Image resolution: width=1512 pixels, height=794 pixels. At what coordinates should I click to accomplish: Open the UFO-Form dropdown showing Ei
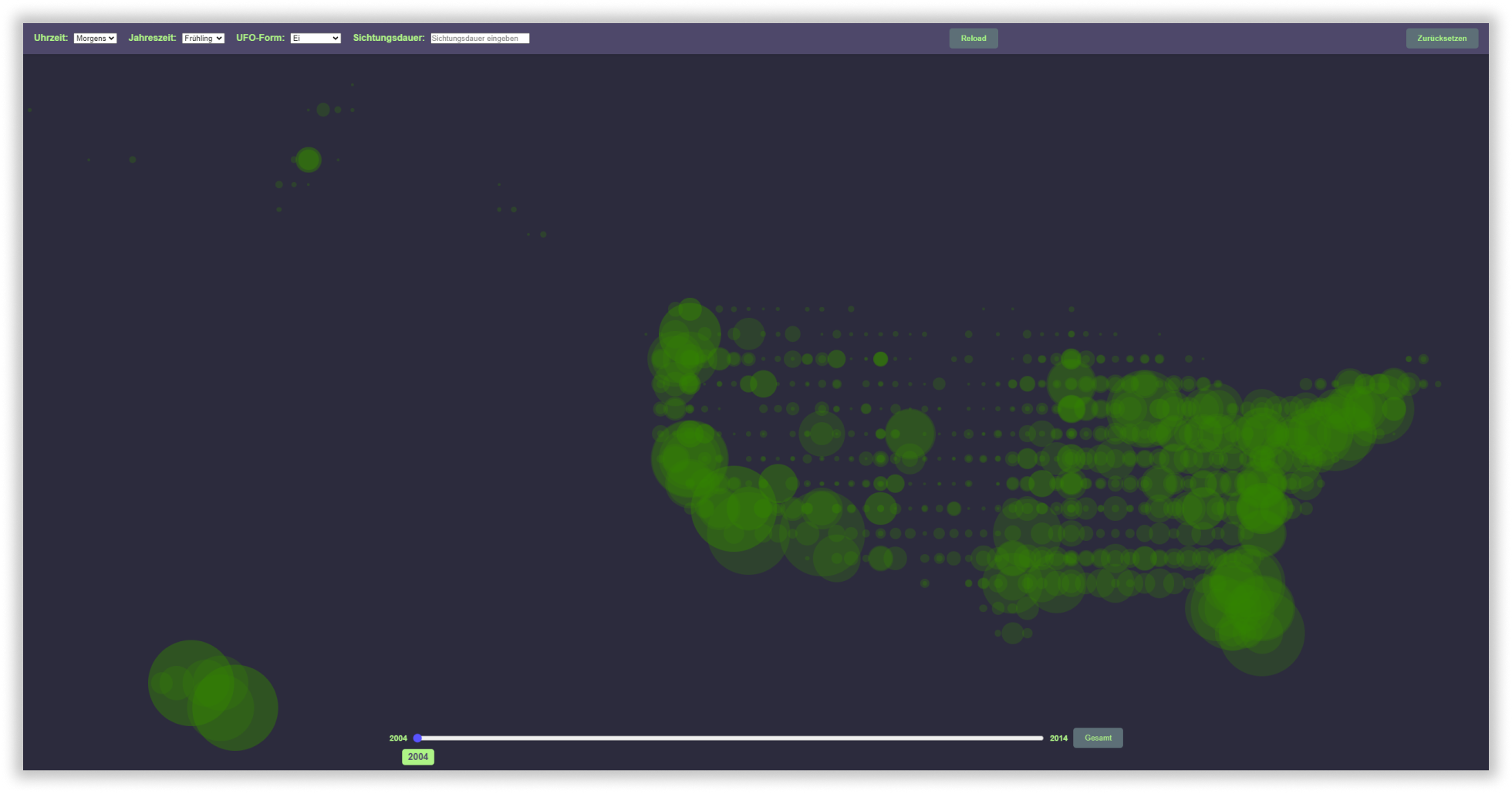click(x=315, y=39)
